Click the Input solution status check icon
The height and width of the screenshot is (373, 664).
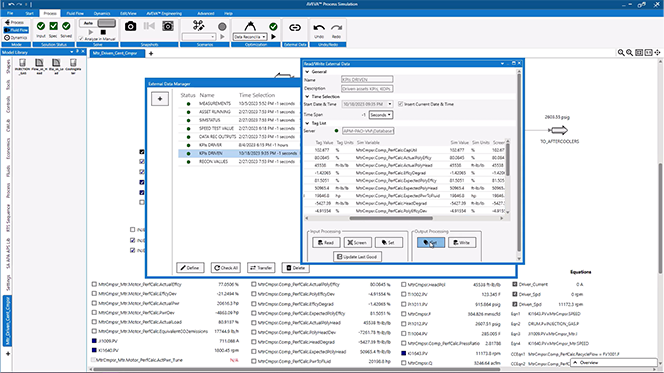(x=41, y=26)
